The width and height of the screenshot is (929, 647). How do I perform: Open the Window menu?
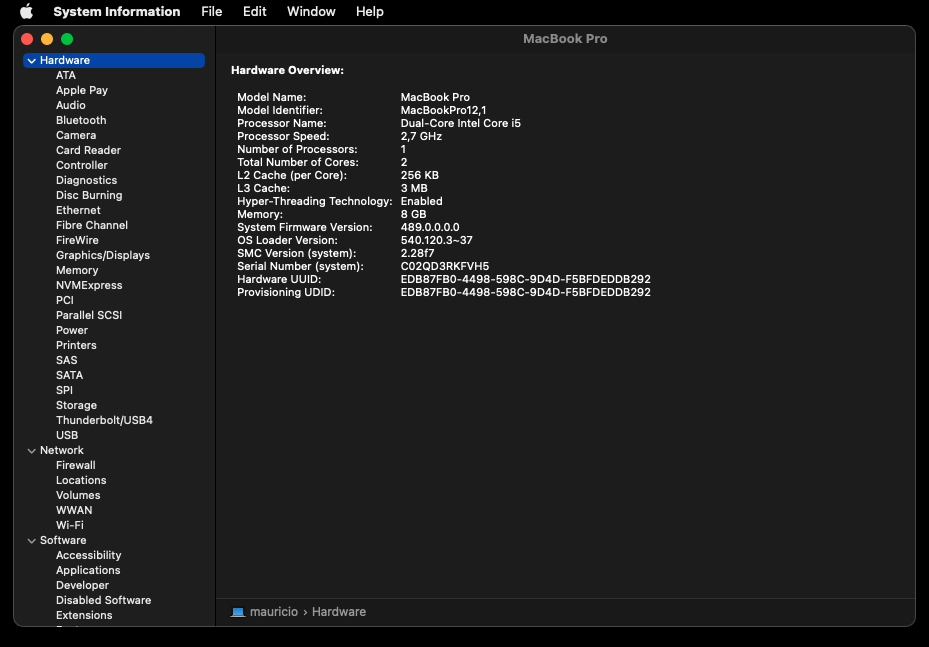click(311, 12)
